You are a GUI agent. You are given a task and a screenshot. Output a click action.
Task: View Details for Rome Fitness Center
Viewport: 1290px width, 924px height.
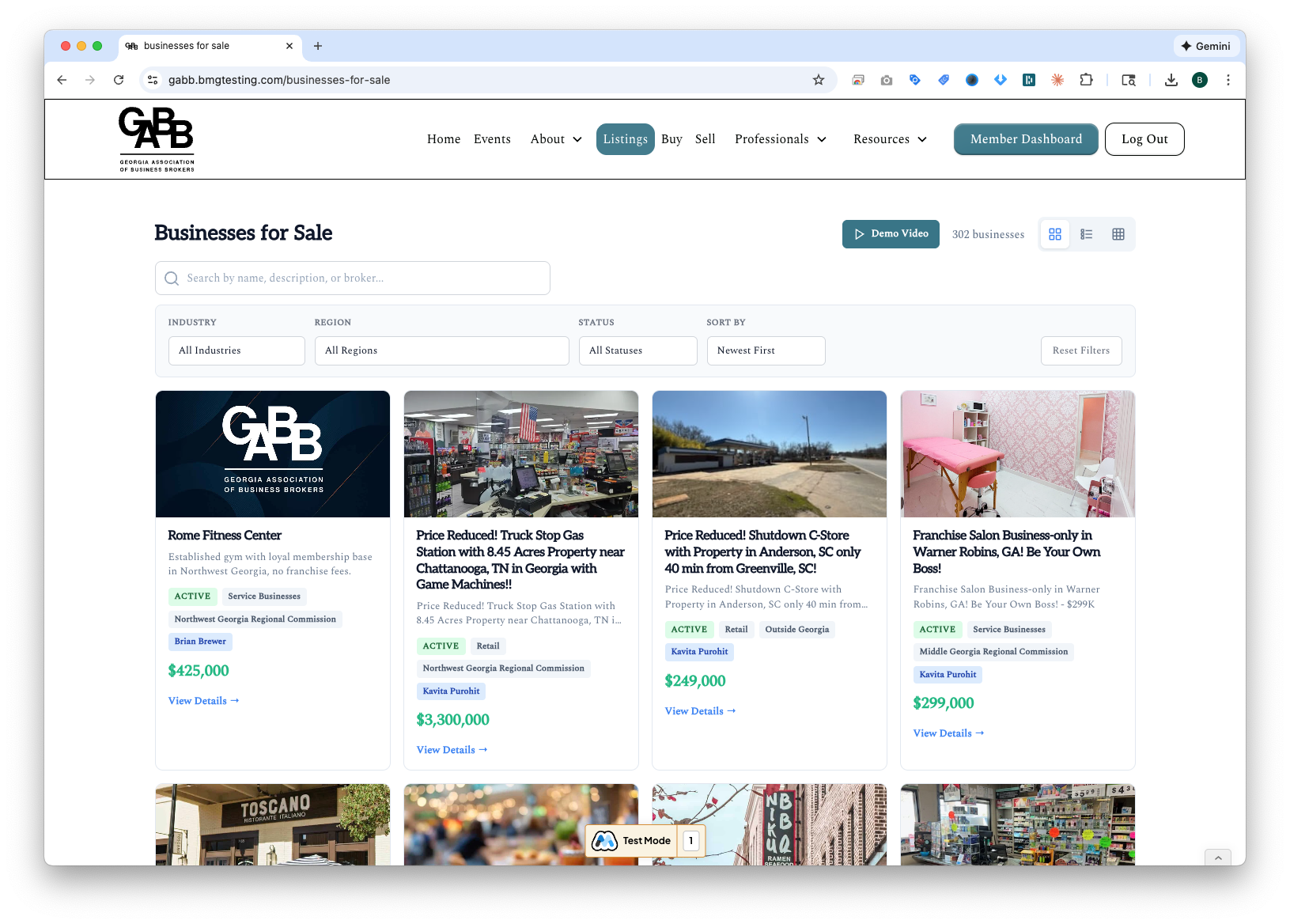203,701
